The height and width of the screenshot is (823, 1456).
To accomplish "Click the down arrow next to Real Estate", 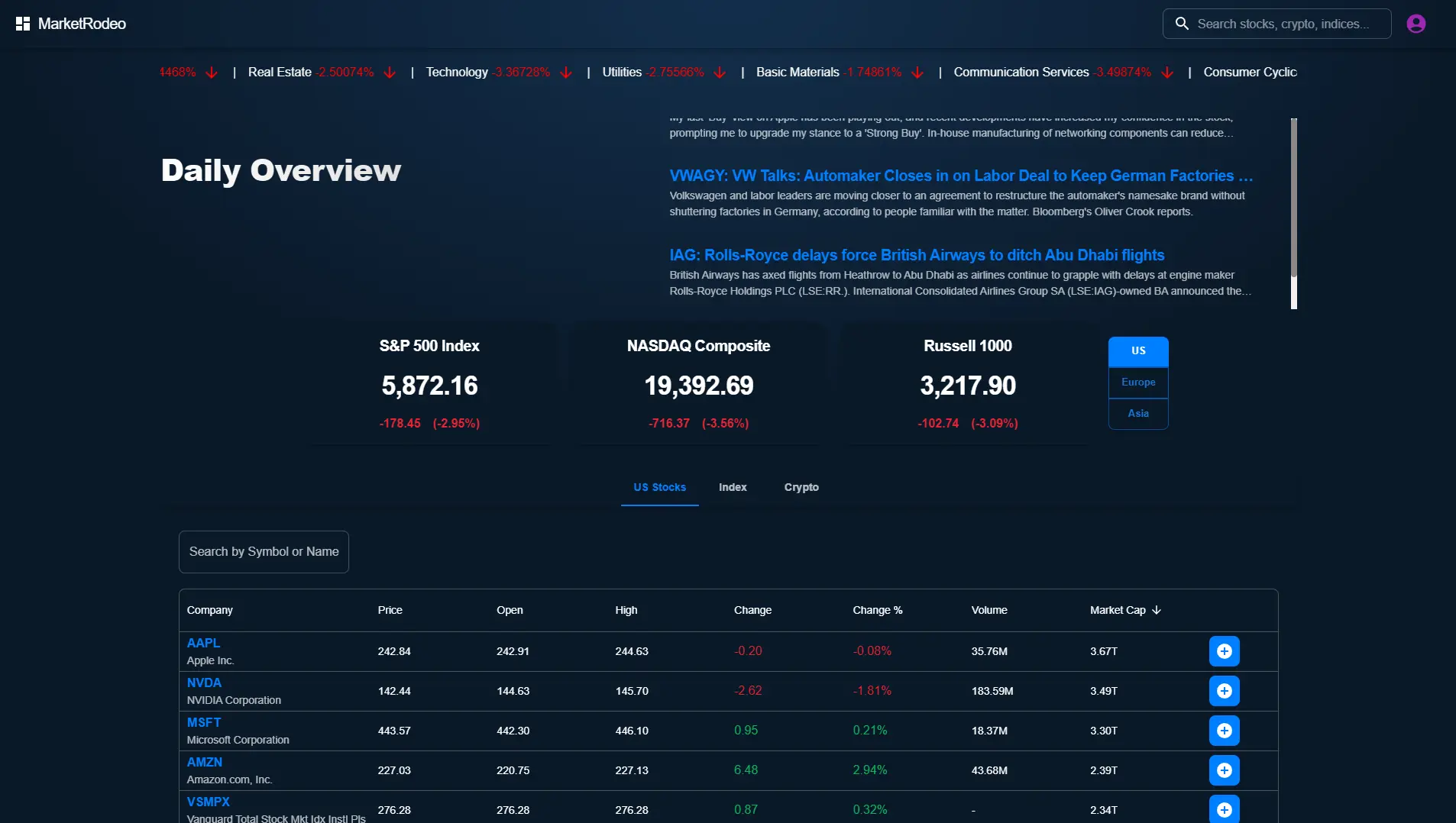I will pyautogui.click(x=390, y=73).
